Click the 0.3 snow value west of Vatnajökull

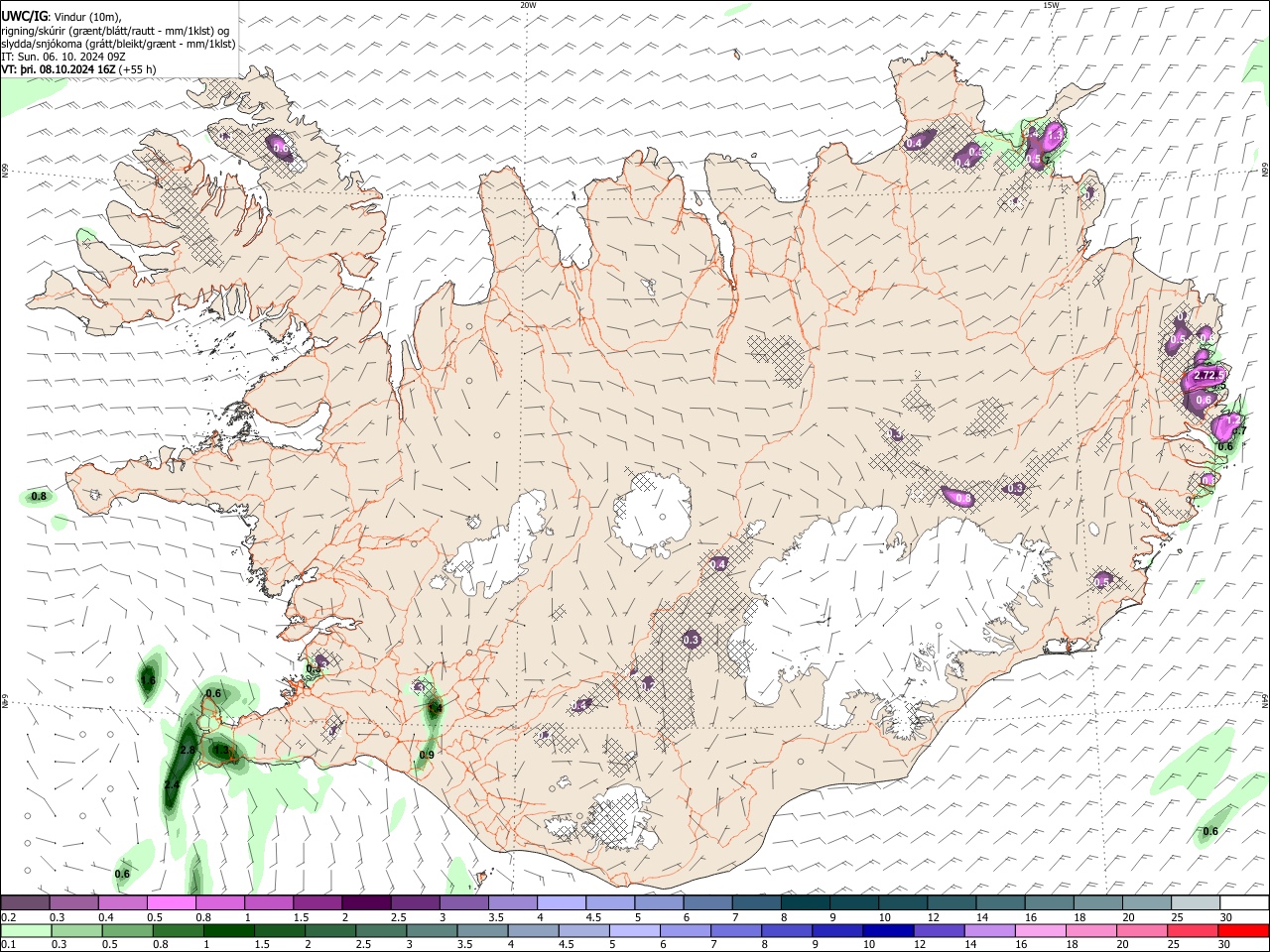pos(692,640)
